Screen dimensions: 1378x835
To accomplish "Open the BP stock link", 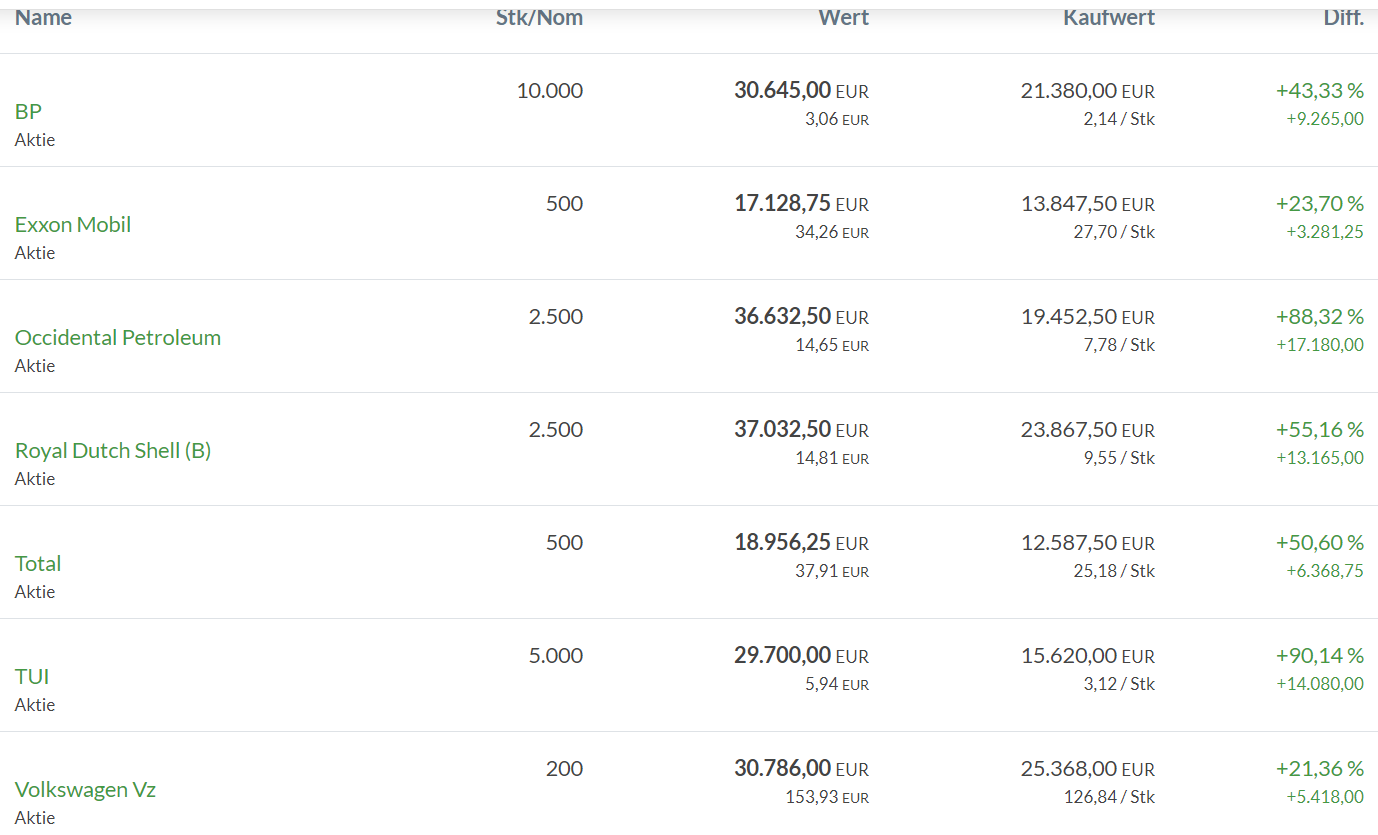I will point(28,111).
